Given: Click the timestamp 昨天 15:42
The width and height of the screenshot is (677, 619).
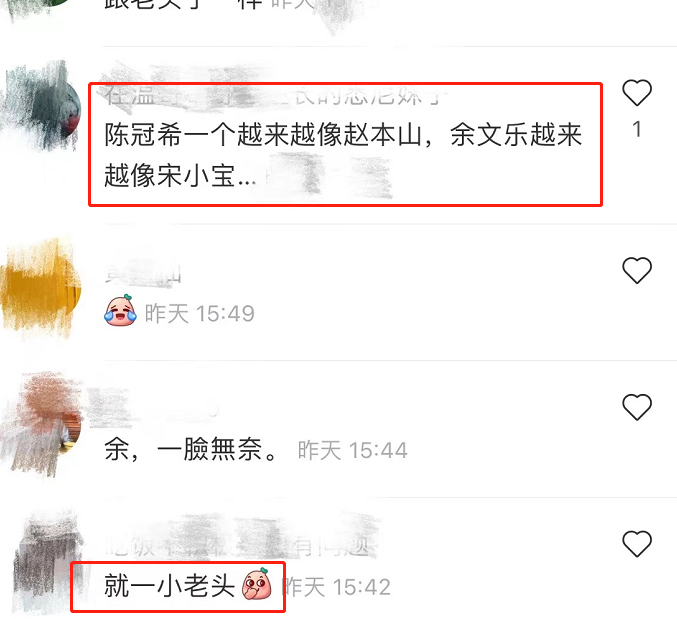Looking at the screenshot, I should 337,587.
